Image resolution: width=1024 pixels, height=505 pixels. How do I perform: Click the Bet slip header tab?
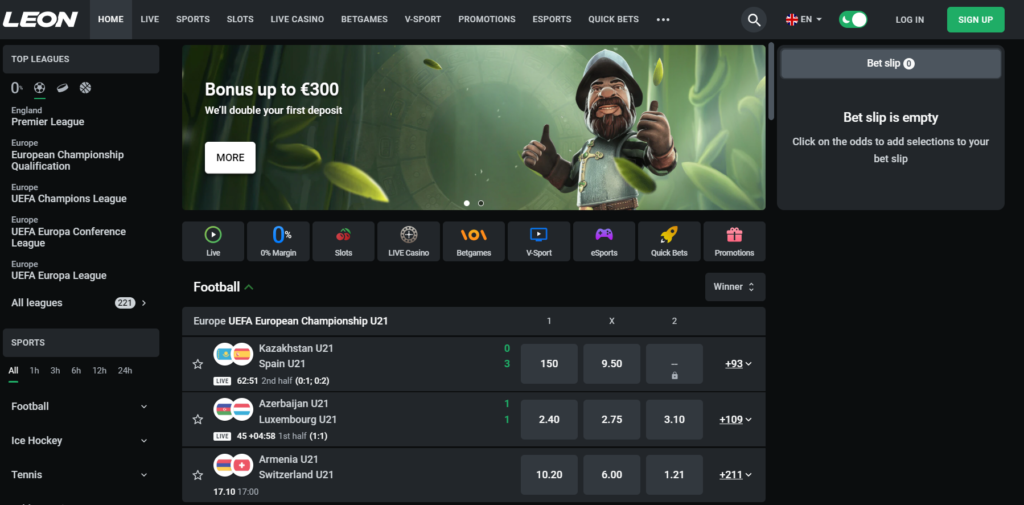click(x=891, y=63)
